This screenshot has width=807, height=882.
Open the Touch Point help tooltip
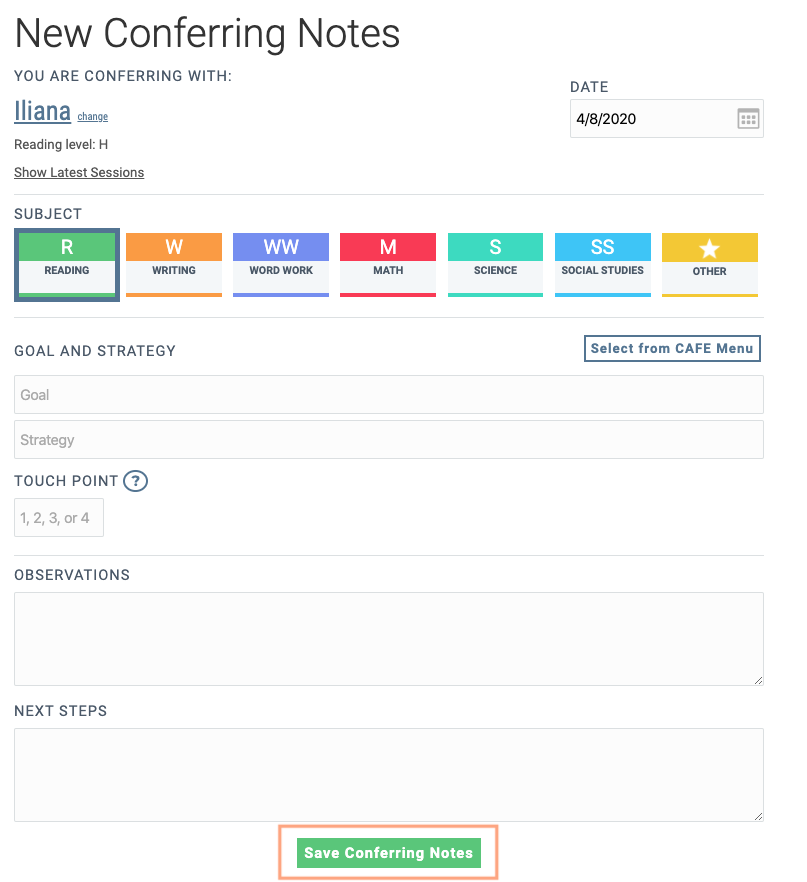coord(135,481)
